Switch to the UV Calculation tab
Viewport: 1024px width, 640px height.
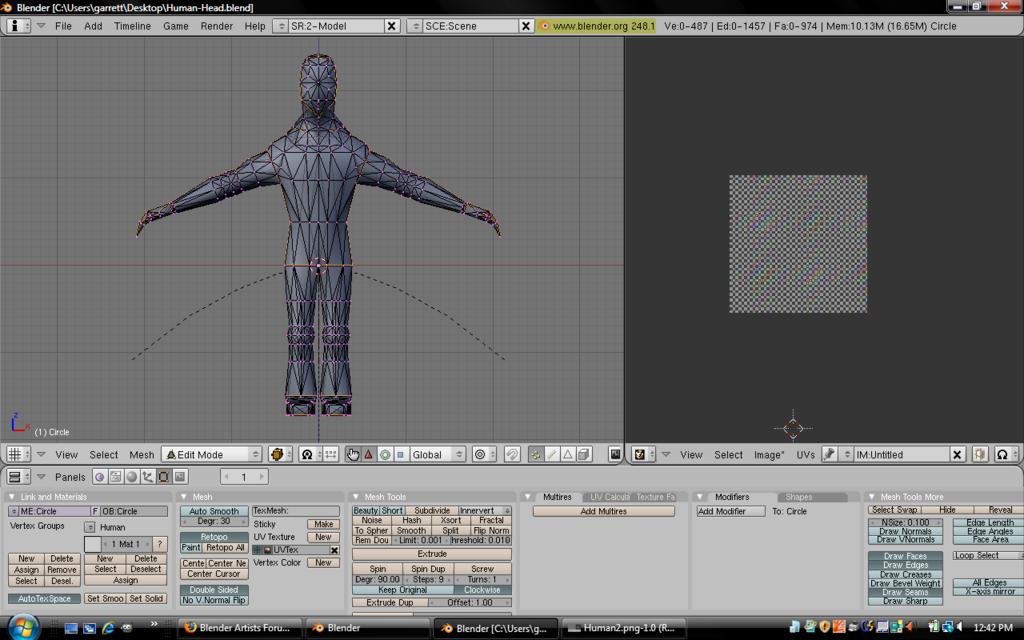pos(609,497)
